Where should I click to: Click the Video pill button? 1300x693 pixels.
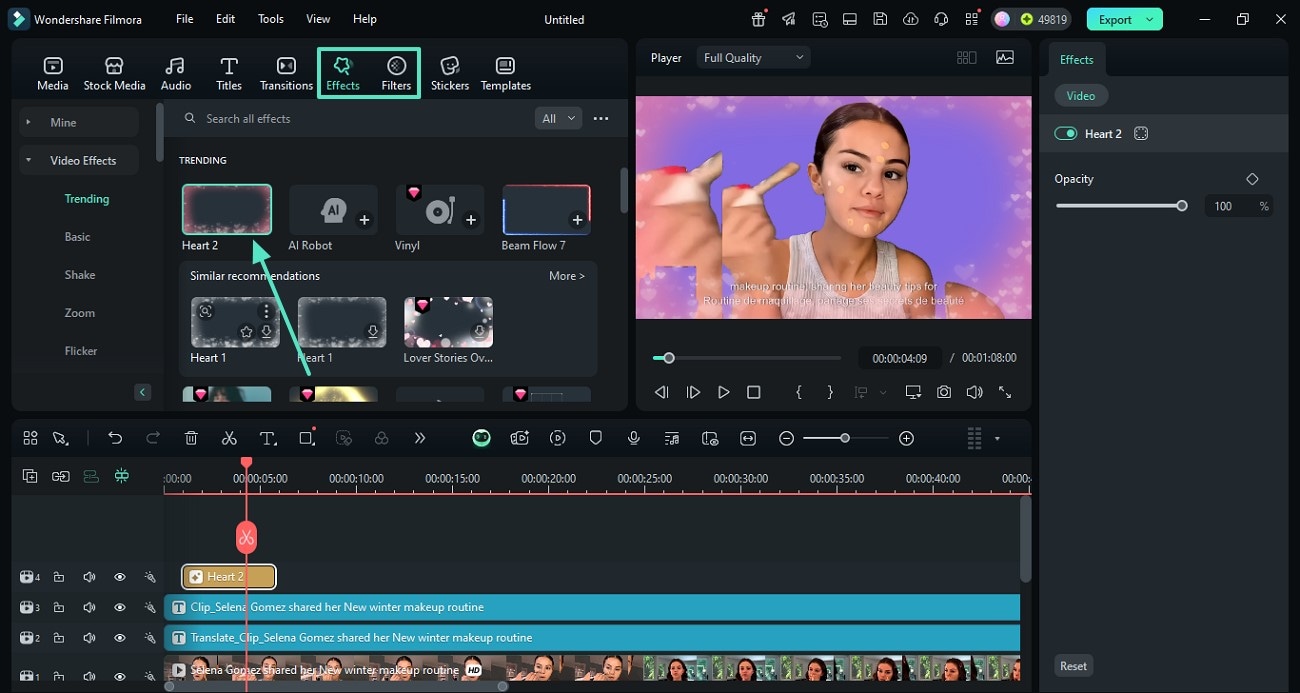tap(1081, 96)
